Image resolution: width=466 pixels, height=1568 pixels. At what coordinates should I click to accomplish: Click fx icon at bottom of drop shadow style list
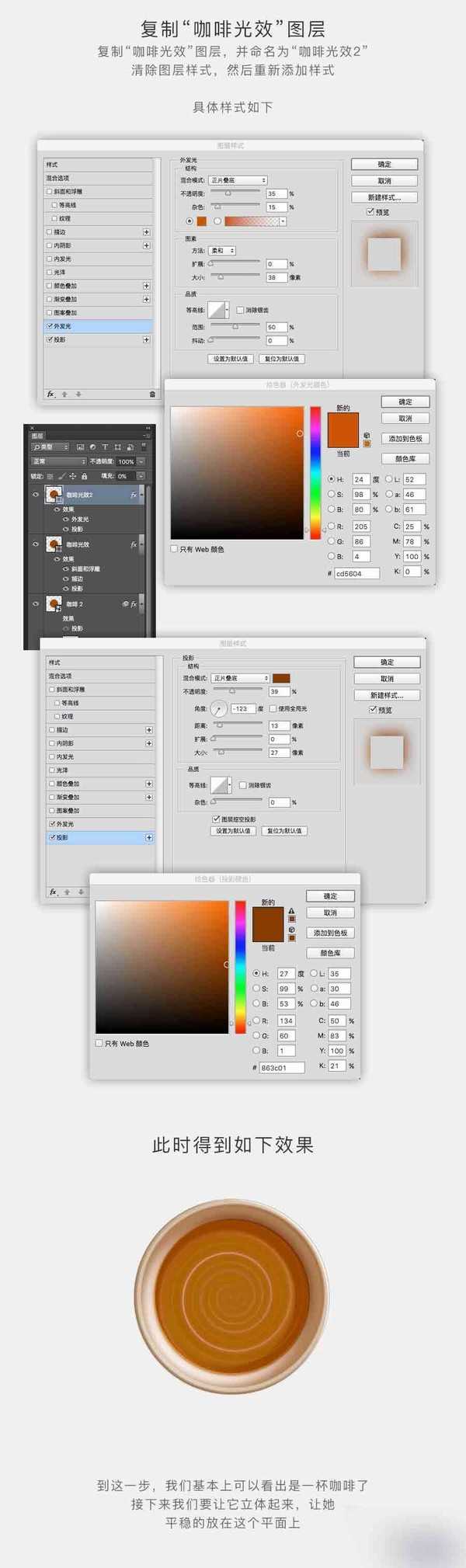pos(53,892)
